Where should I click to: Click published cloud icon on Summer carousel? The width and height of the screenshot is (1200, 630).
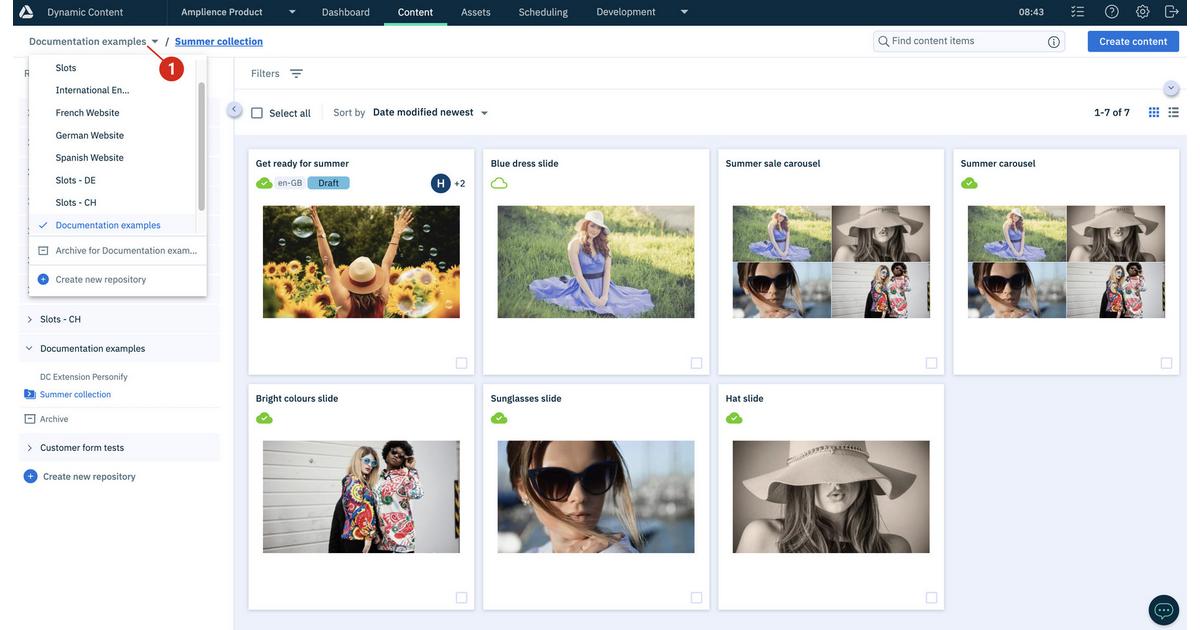pos(969,183)
